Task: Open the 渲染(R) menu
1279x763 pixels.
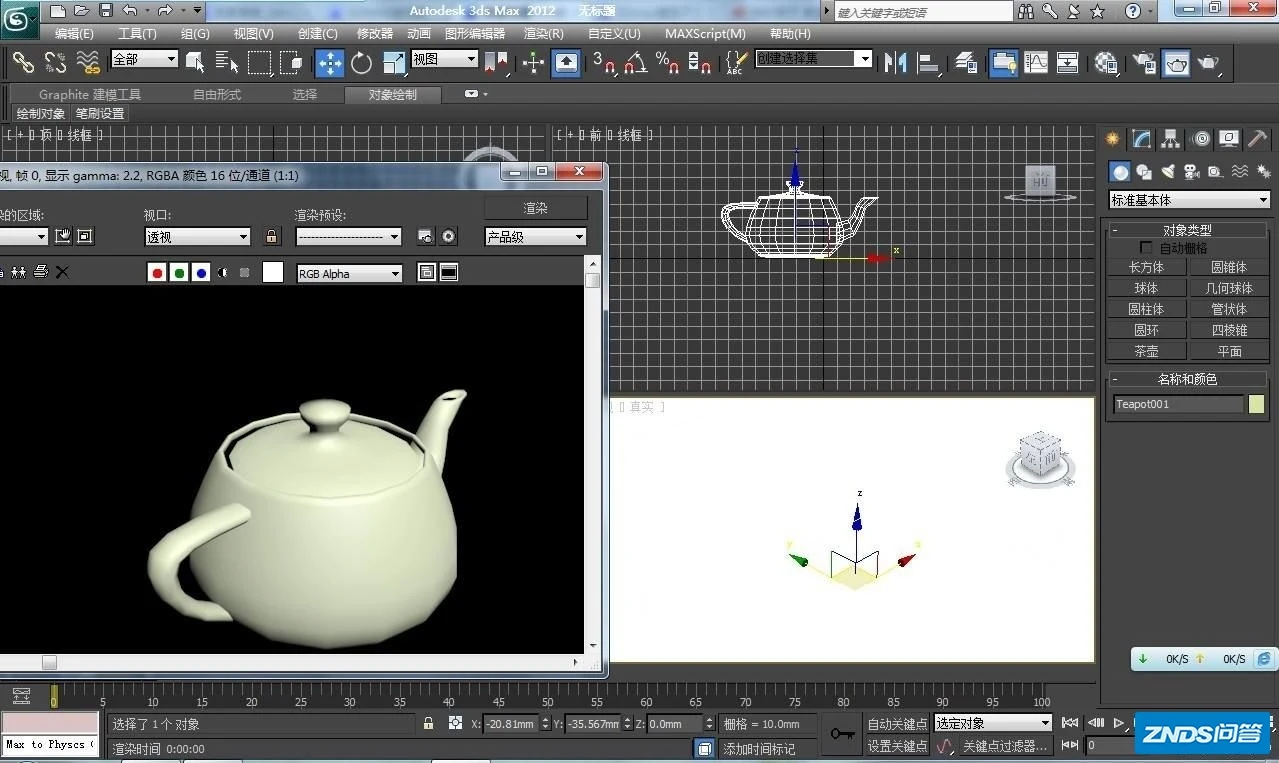Action: pyautogui.click(x=543, y=33)
